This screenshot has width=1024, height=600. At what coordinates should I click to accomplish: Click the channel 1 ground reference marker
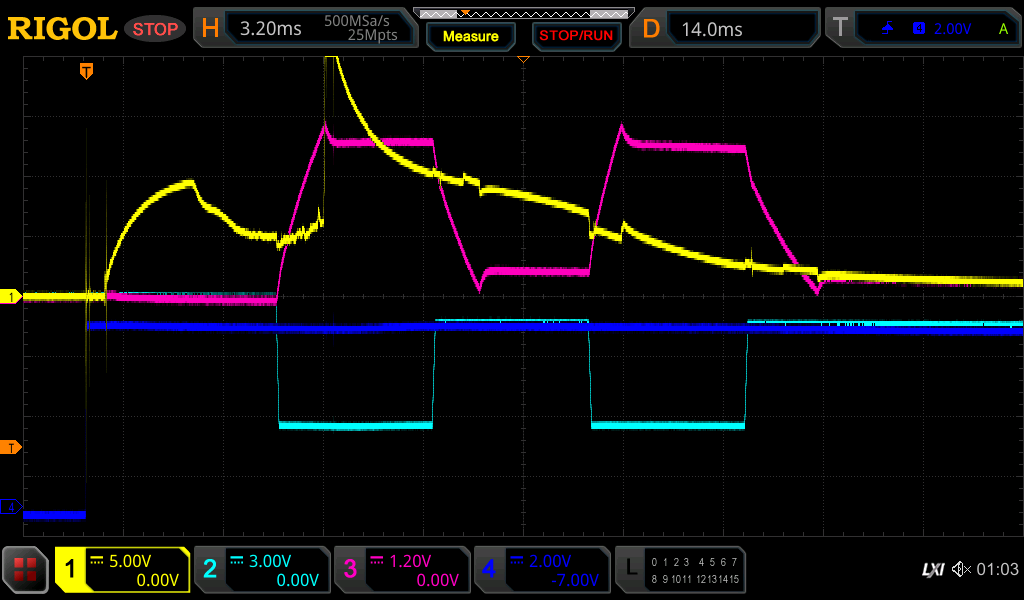tap(11, 297)
